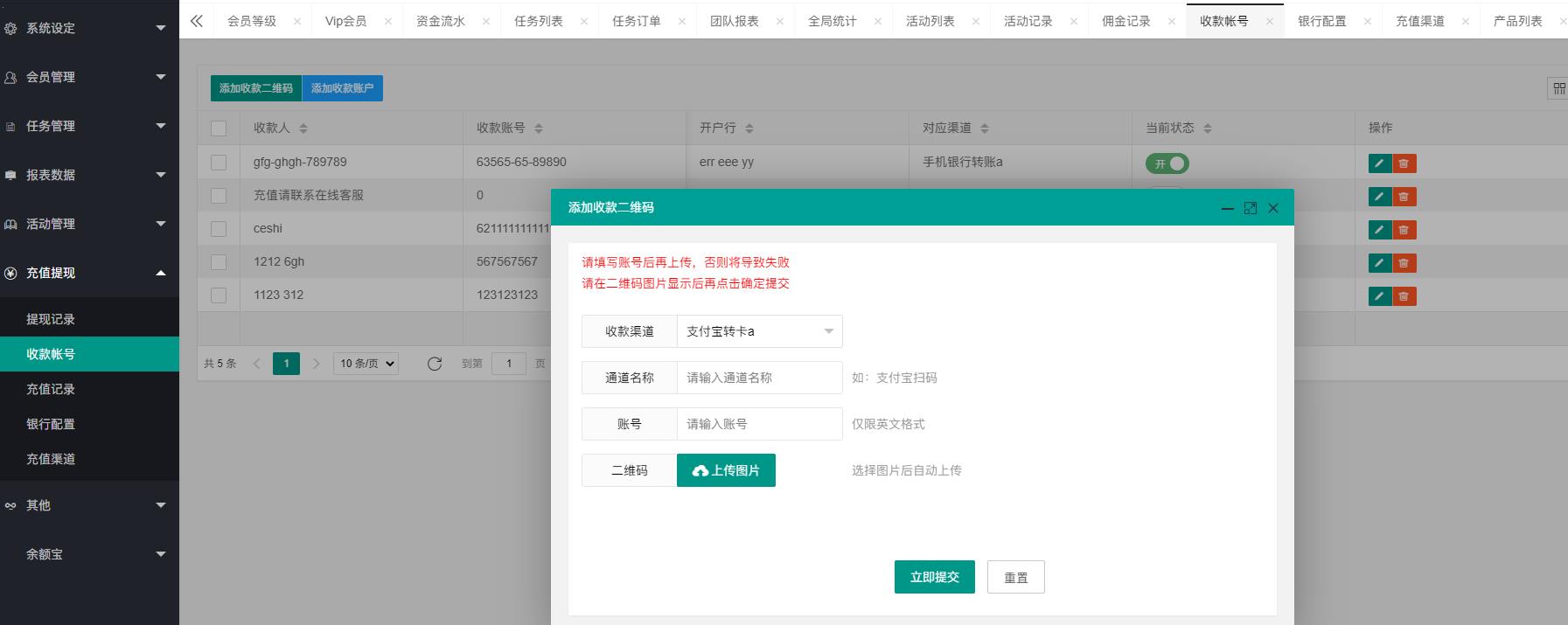Screen dimensions: 1568x625
Task: Sort by 收款账号 column arrows
Action: pos(539,128)
